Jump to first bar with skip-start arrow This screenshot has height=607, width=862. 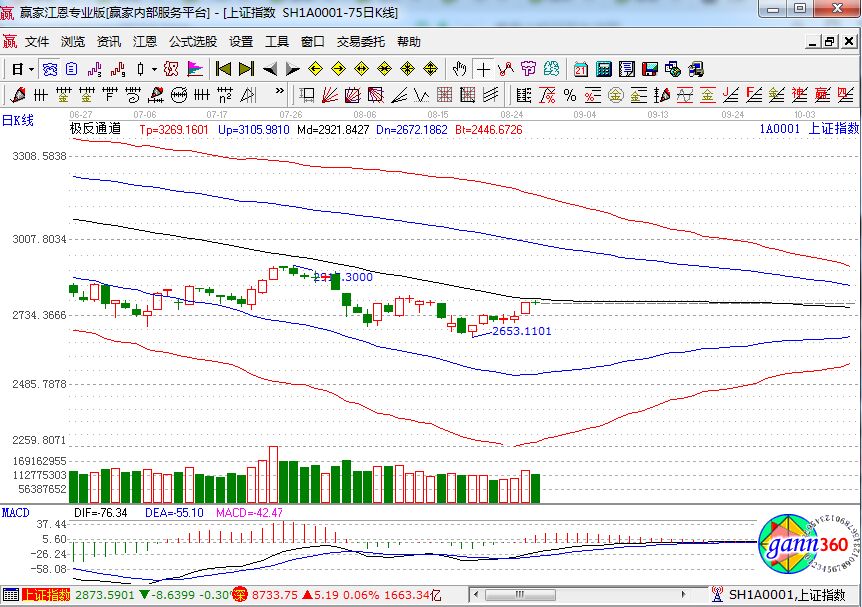click(x=223, y=69)
